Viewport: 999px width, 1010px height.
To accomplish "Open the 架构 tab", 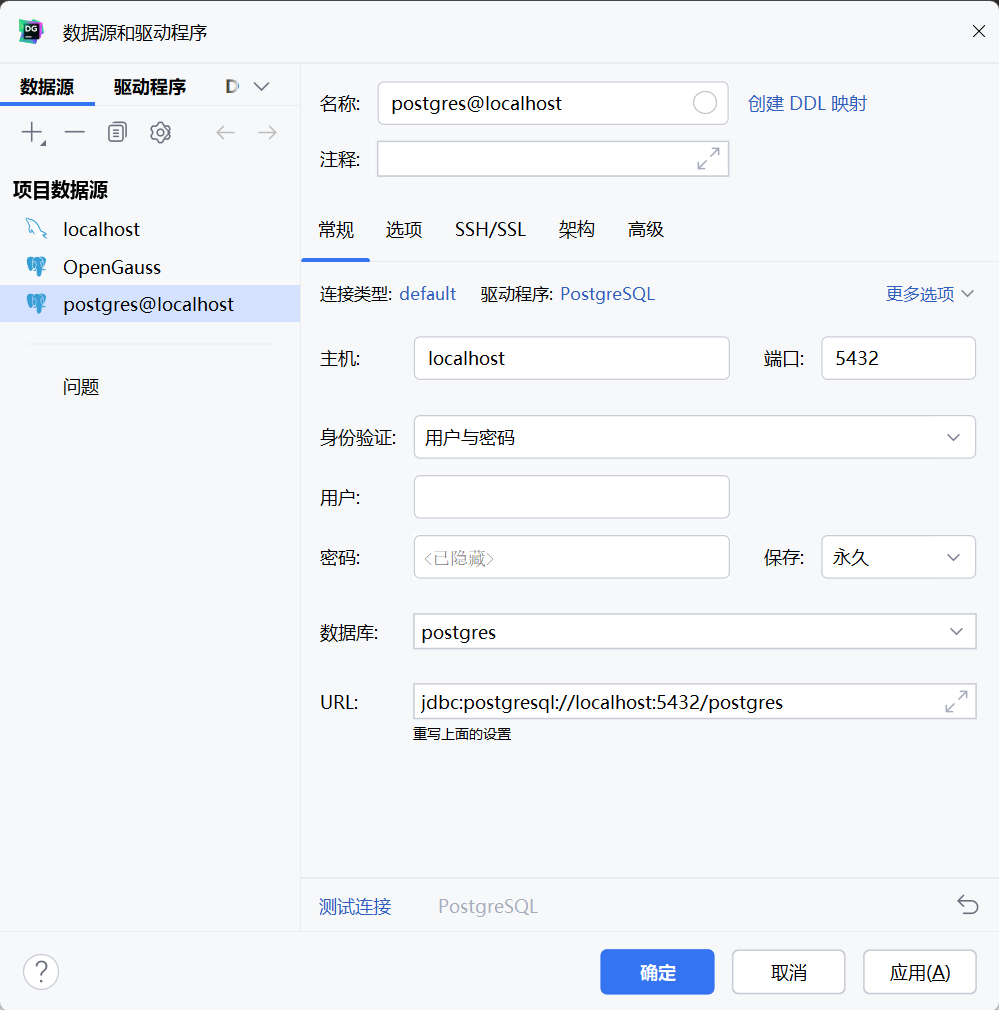I will [x=576, y=229].
